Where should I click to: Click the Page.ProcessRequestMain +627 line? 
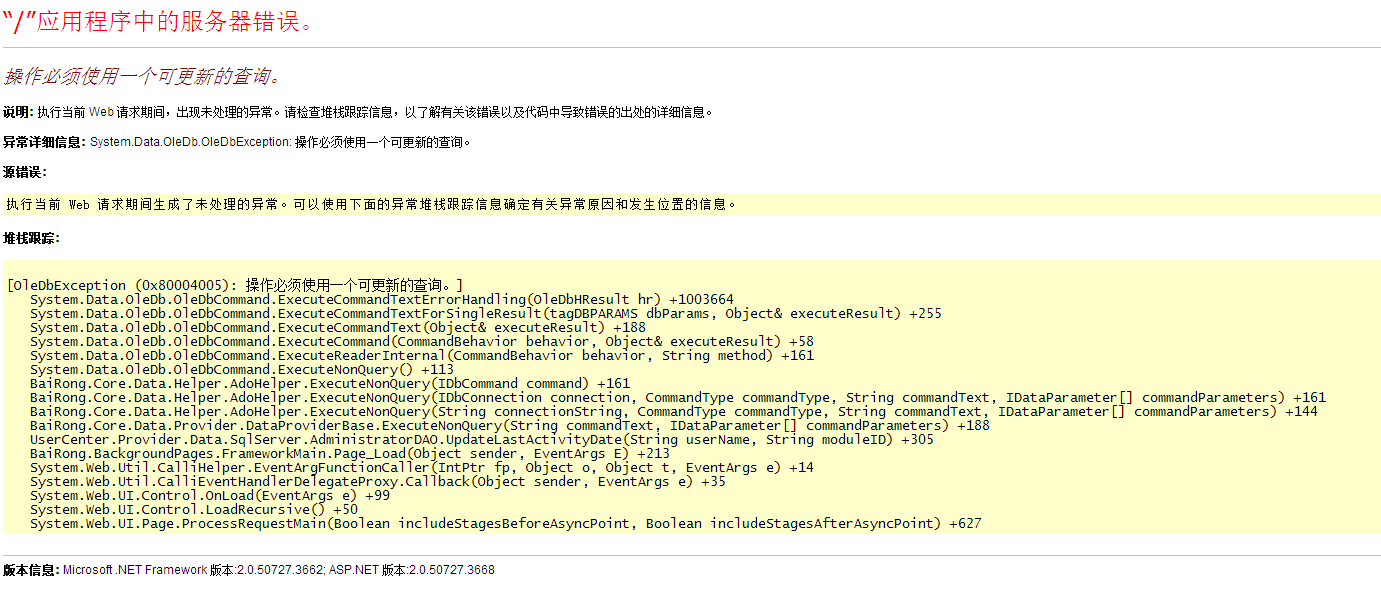coord(506,523)
